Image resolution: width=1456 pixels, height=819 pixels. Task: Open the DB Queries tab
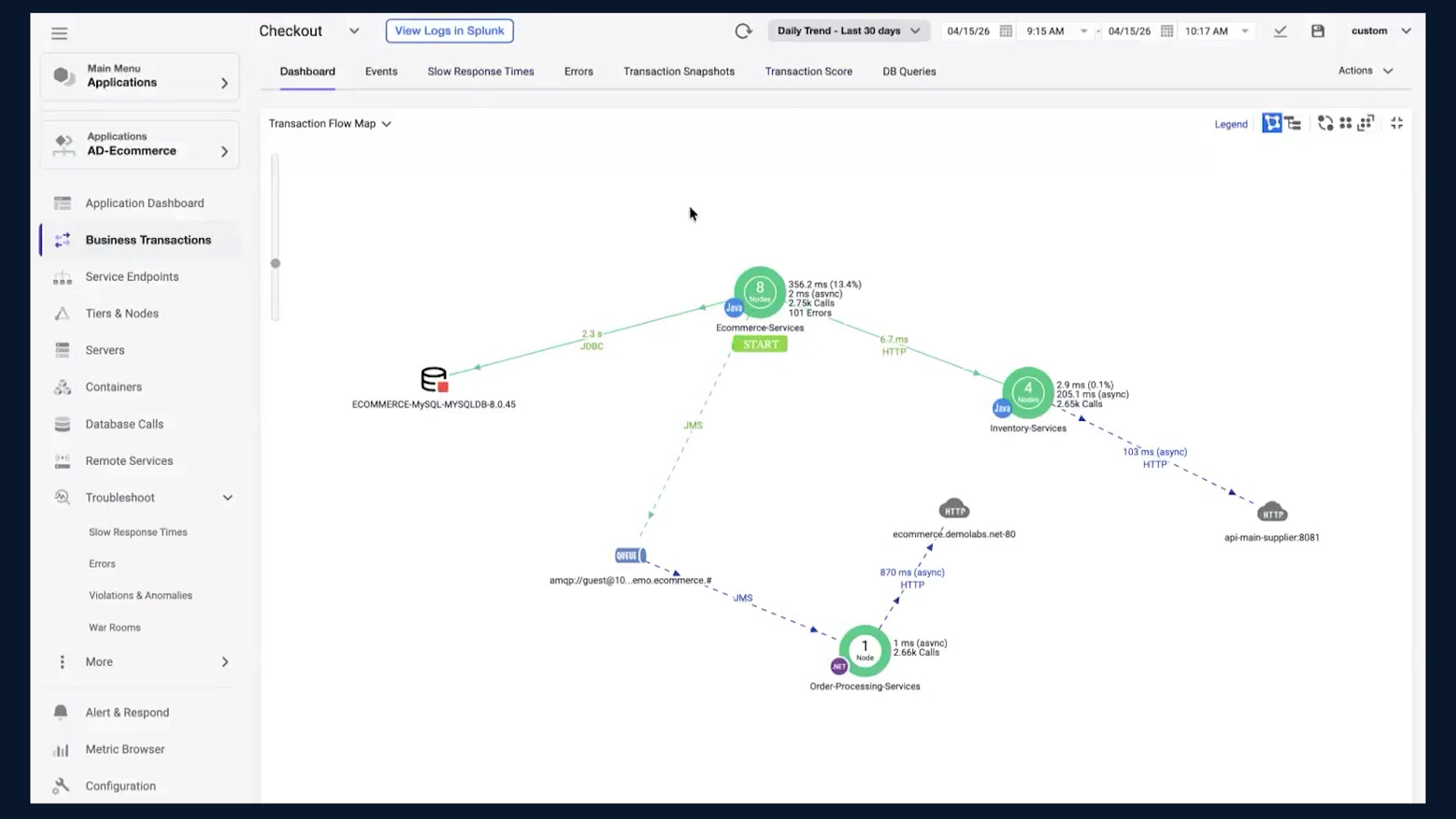point(909,71)
